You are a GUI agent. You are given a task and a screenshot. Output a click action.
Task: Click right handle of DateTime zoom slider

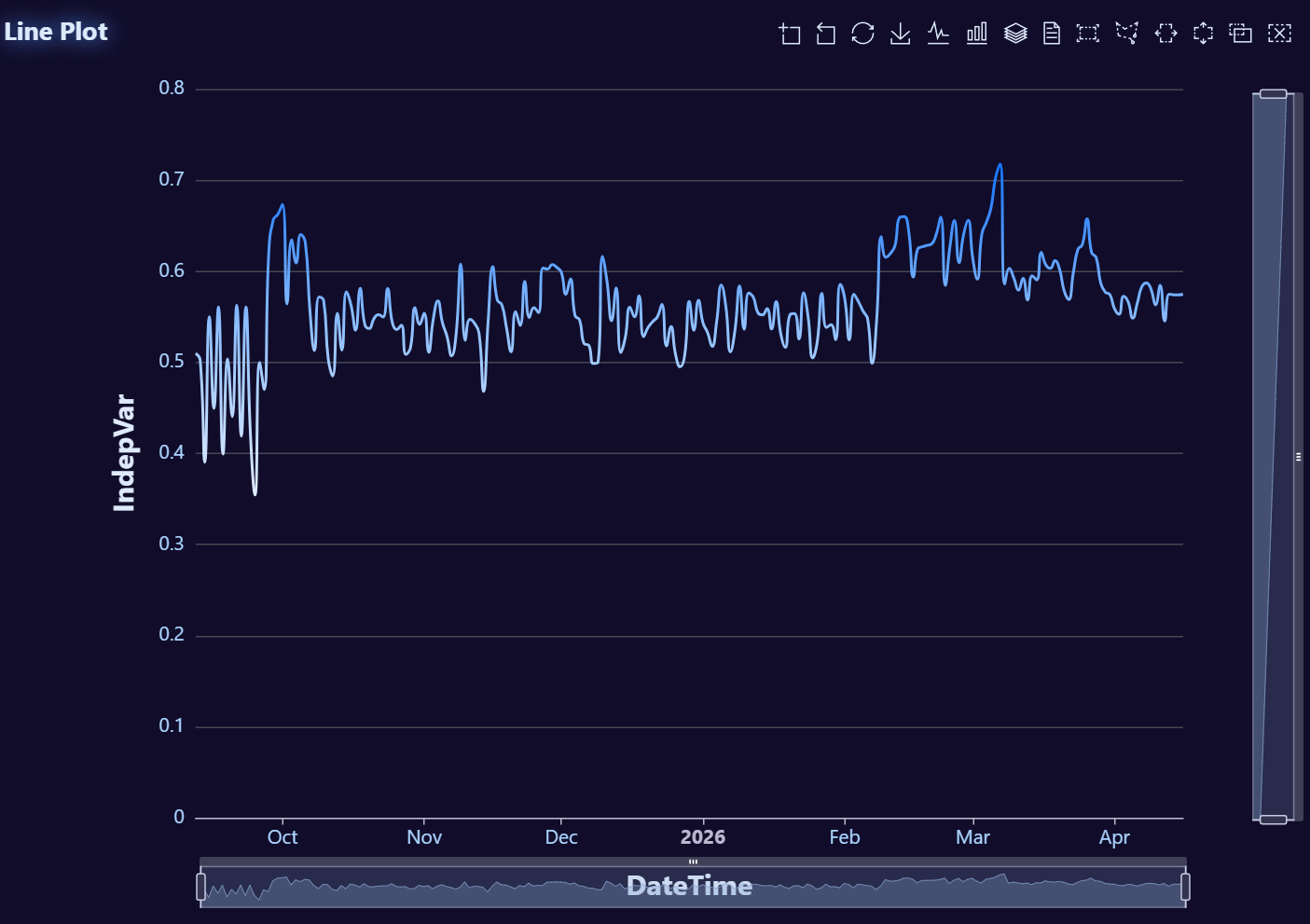[x=1185, y=887]
